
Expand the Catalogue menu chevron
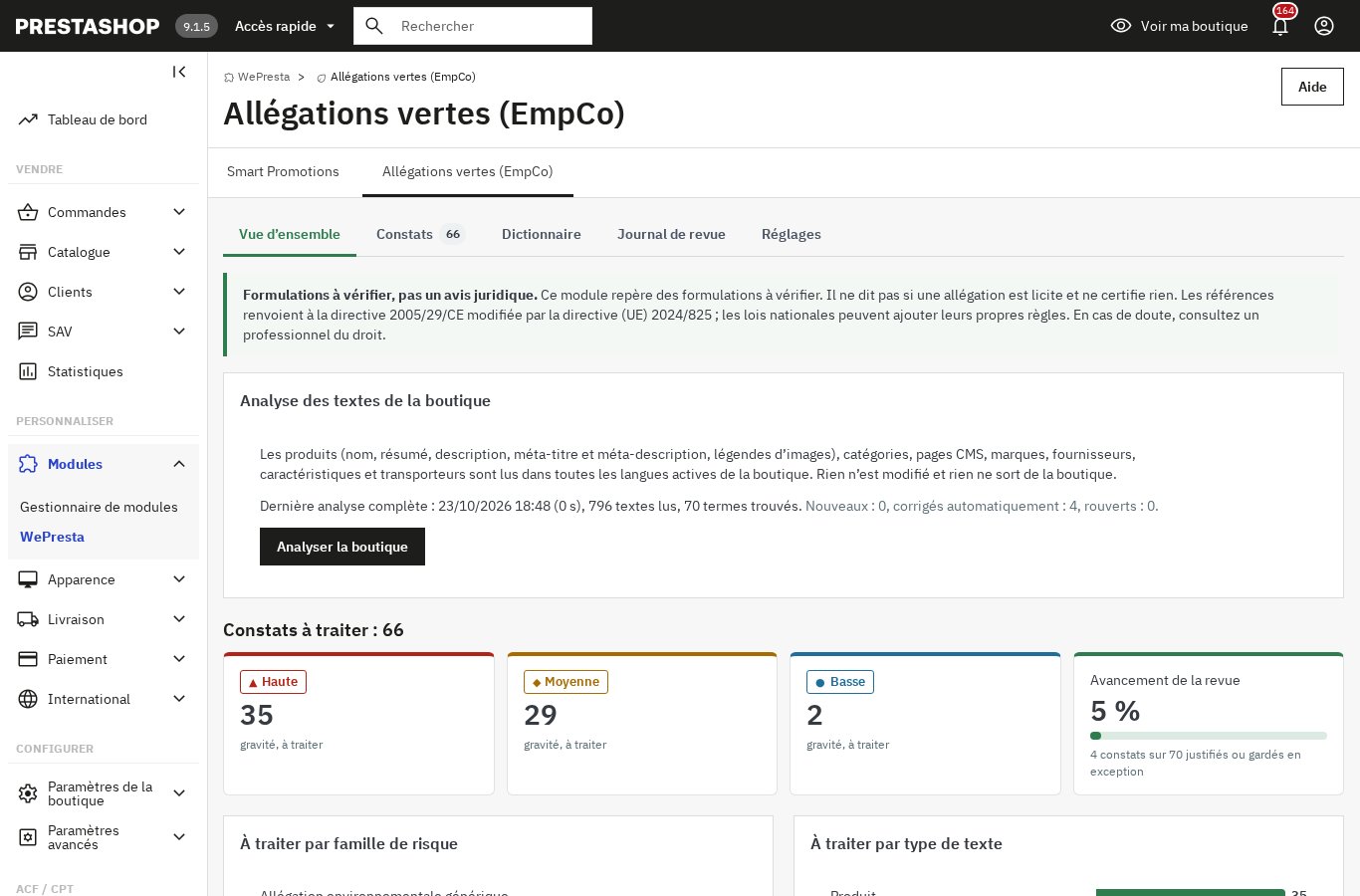pos(179,252)
